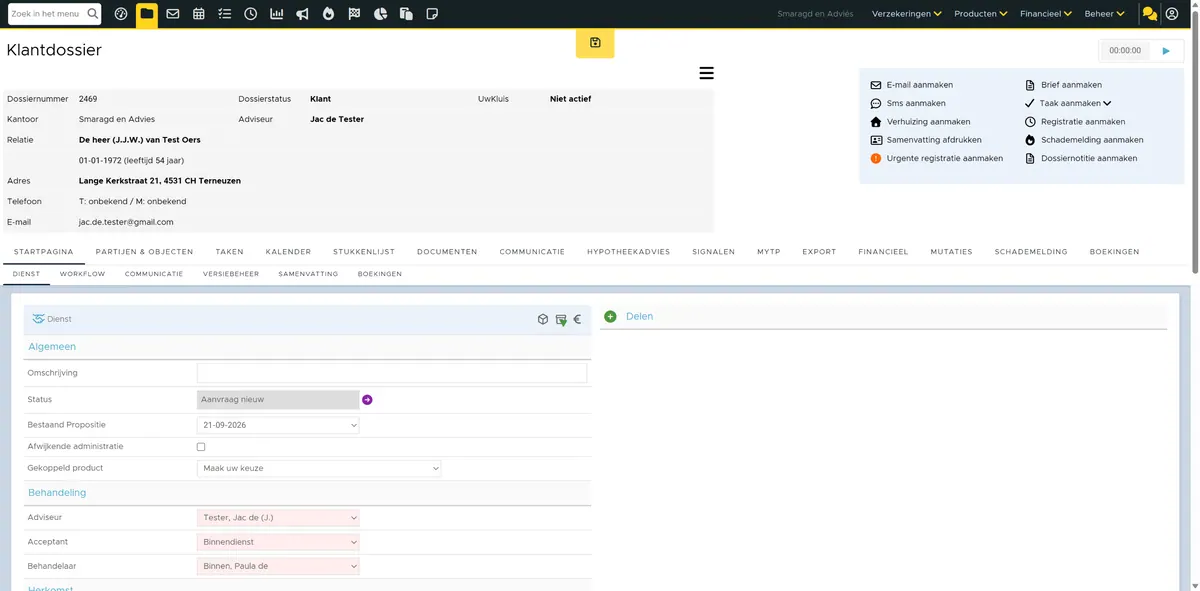The height and width of the screenshot is (591, 1200).
Task: Switch to the Hypotheekadvies tab
Action: [x=629, y=252]
